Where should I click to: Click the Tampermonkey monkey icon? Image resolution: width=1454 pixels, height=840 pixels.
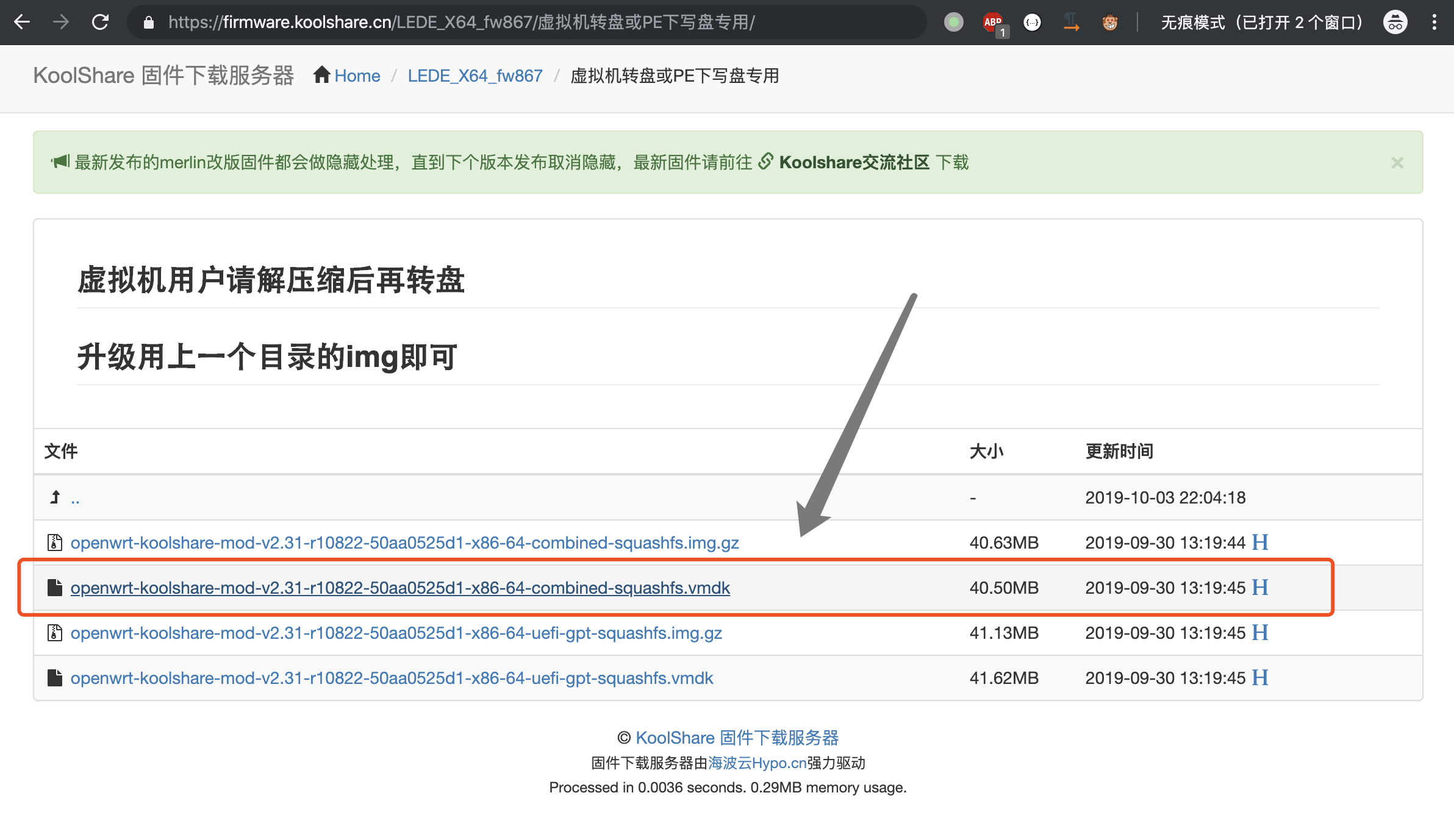1110,22
